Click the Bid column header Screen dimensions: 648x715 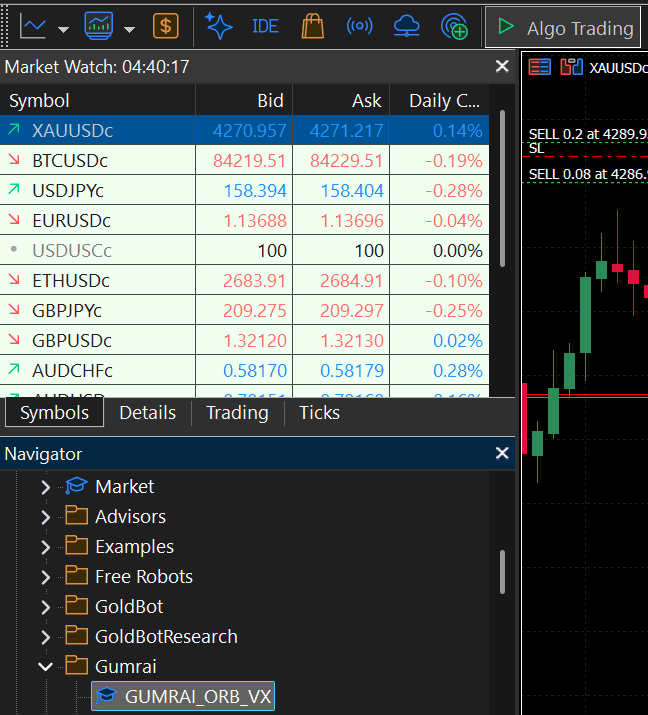pos(244,100)
